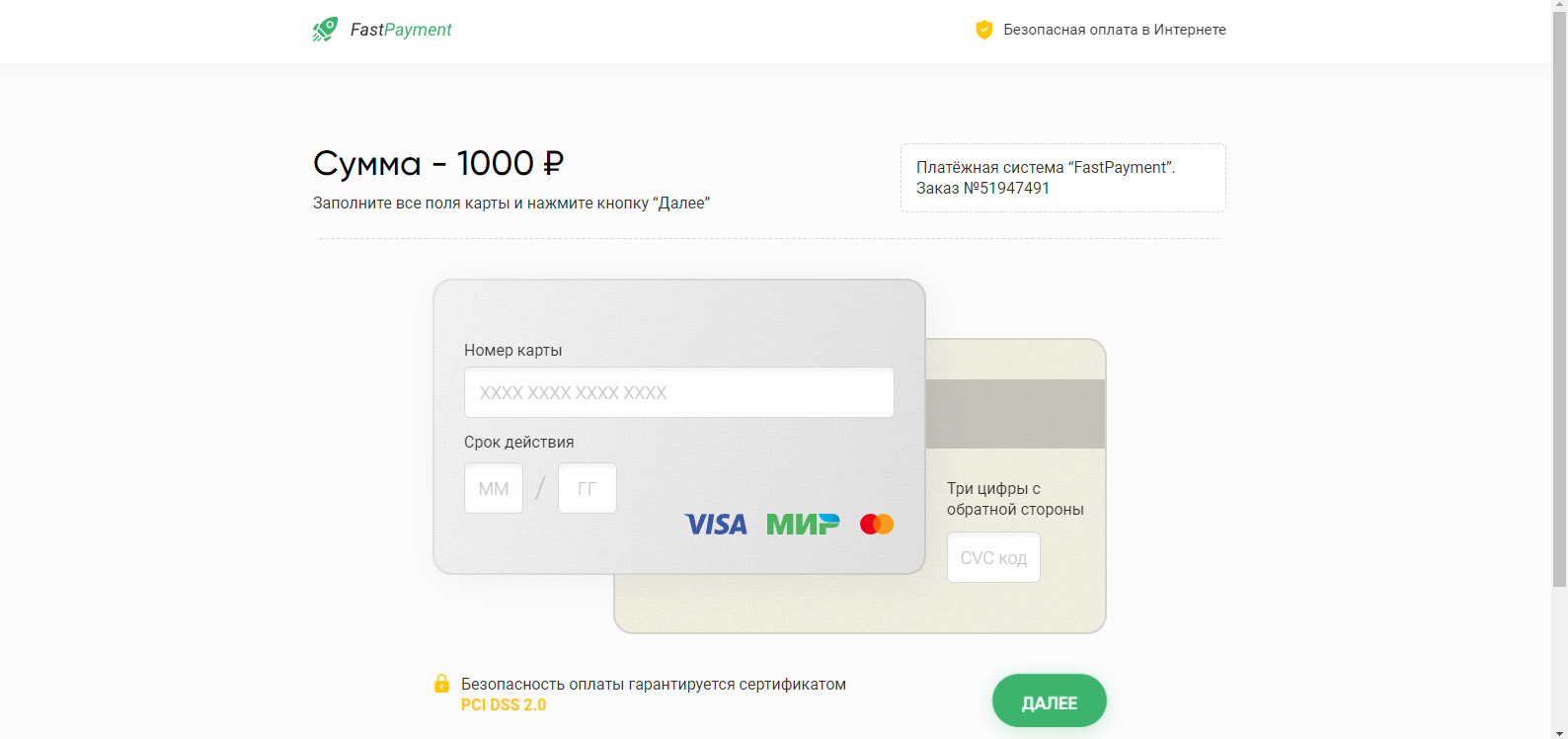The height and width of the screenshot is (739, 1568).
Task: Click the MIR payment system logo
Action: tap(803, 524)
